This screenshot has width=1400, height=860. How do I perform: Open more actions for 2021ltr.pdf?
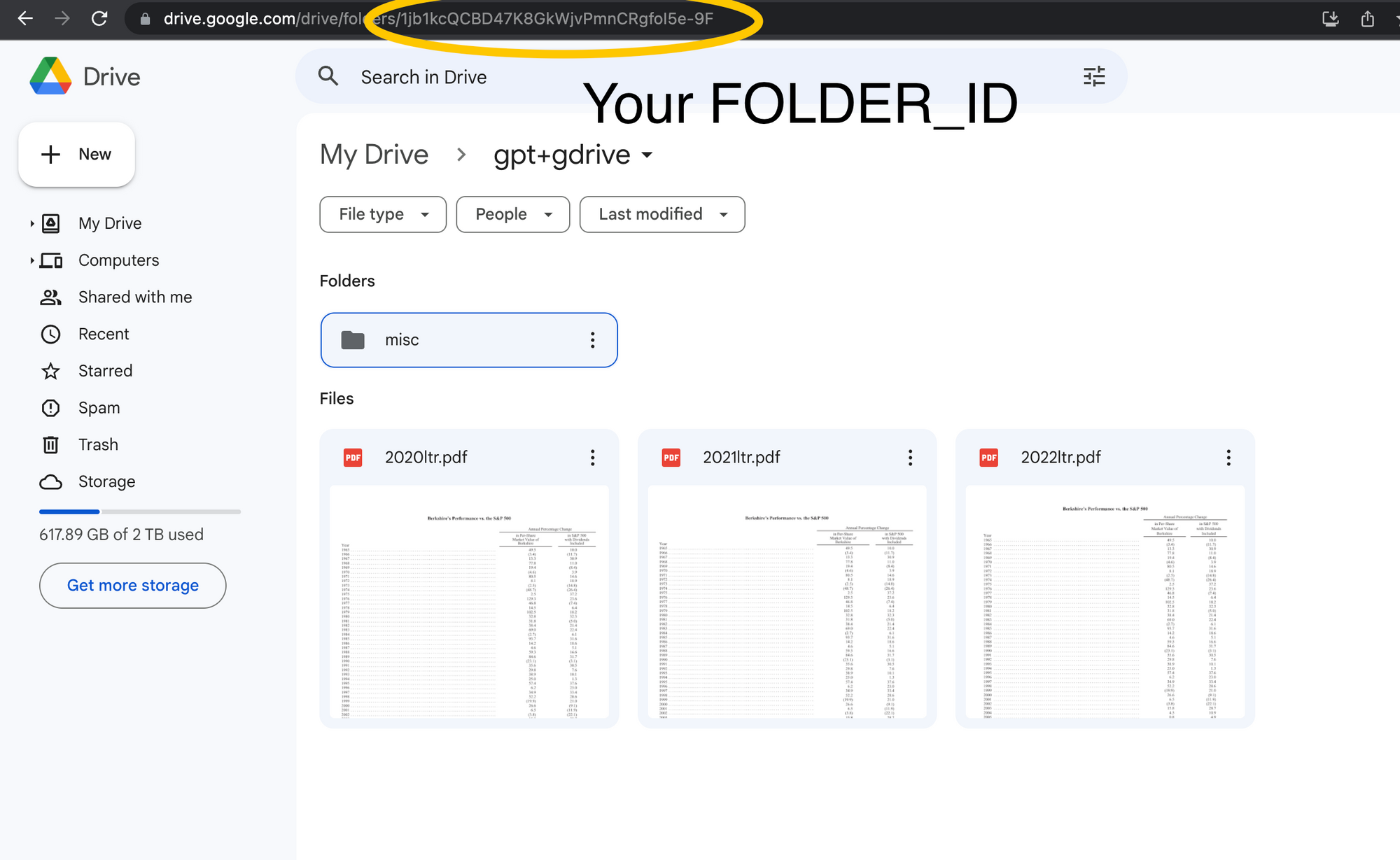click(x=910, y=458)
